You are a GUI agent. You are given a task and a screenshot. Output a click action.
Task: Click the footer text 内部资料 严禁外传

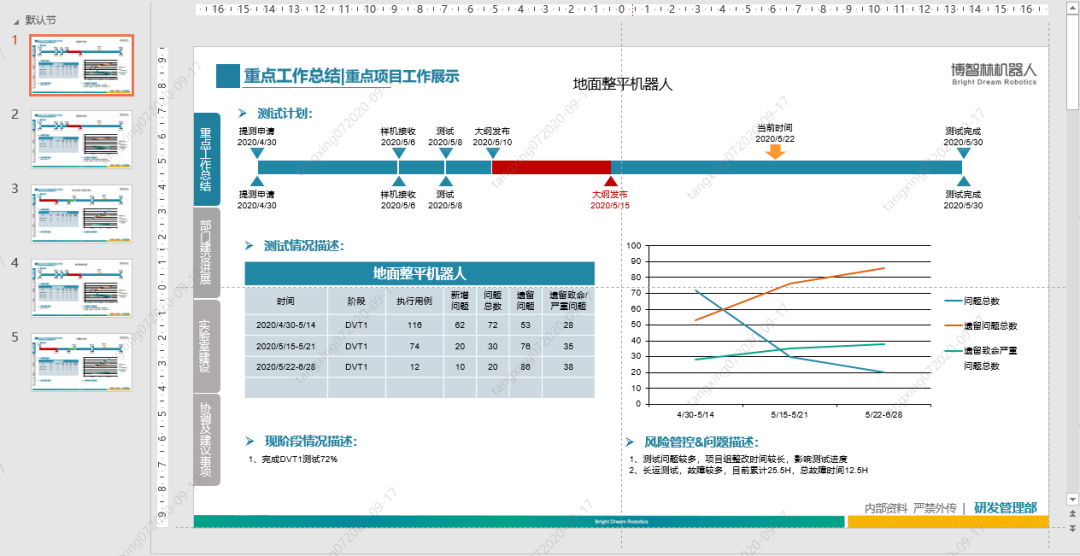[911, 508]
